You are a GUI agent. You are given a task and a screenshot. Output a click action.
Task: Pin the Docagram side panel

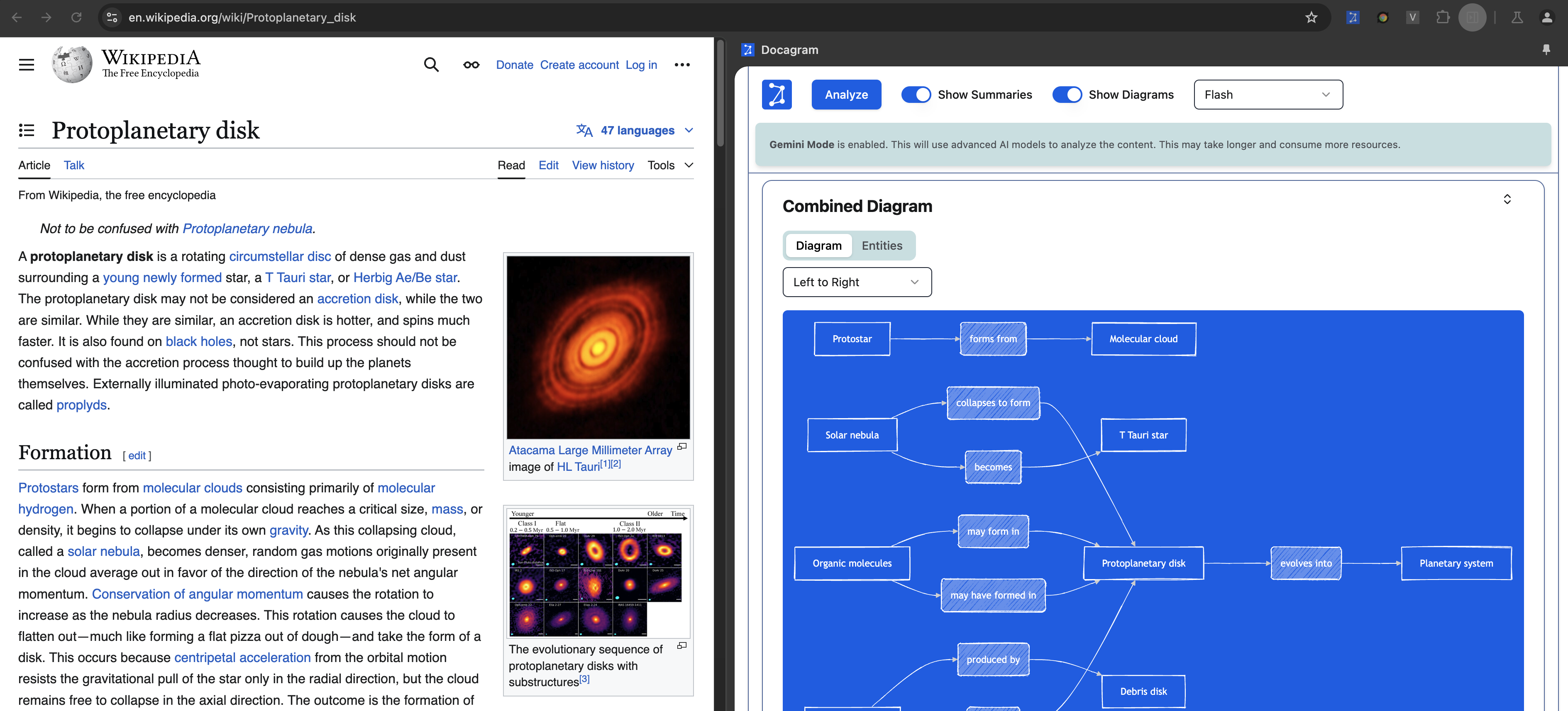[x=1546, y=50]
